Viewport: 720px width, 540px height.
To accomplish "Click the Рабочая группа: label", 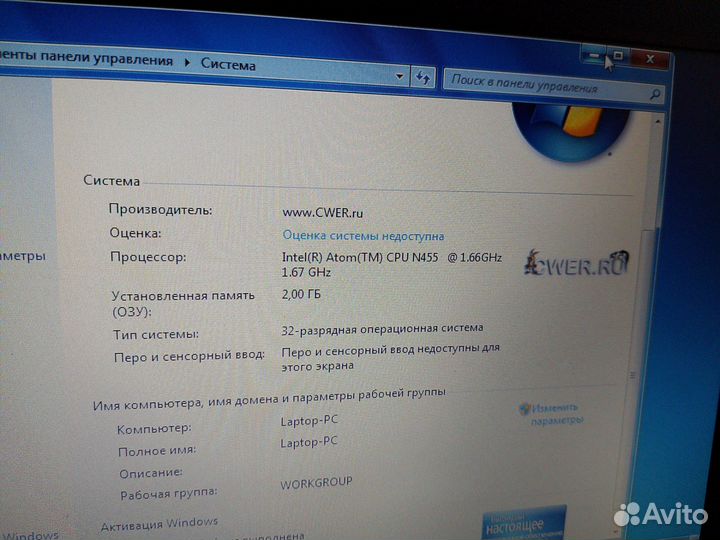I will click(169, 494).
